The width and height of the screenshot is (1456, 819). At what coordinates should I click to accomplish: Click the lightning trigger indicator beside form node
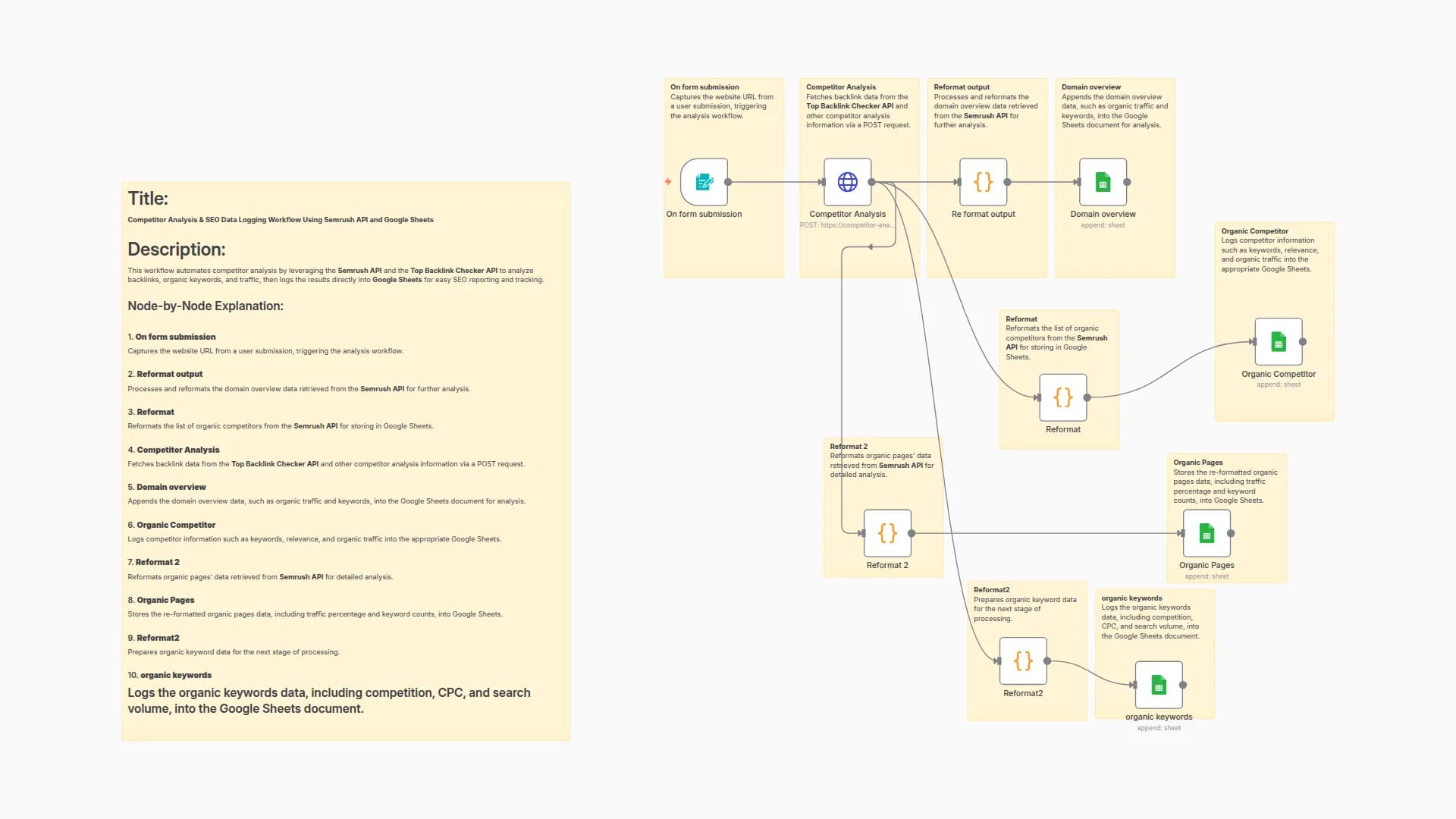pos(668,182)
